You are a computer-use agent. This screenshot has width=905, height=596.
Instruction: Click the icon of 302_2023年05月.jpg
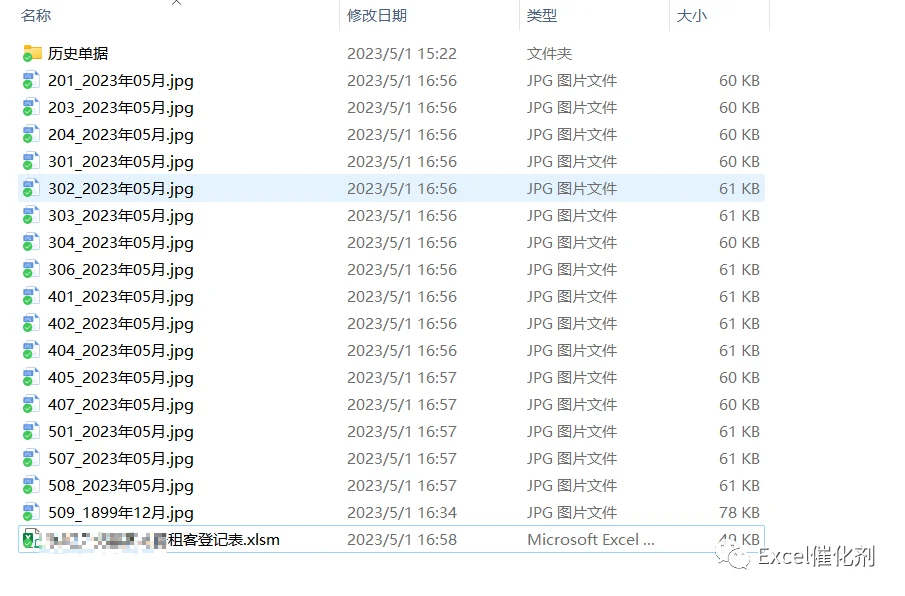(x=31, y=189)
